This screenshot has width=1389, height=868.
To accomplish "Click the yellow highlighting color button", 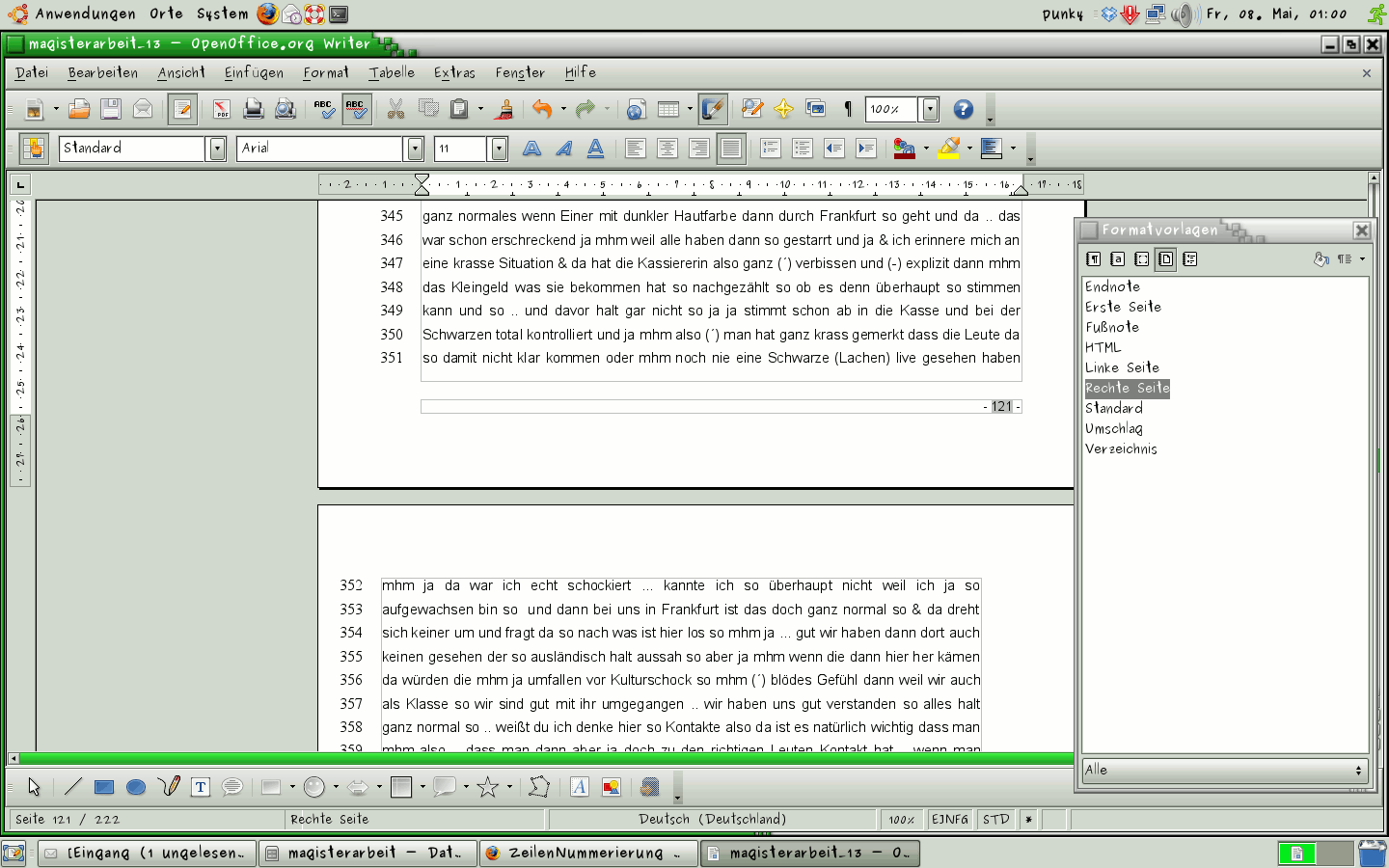I will click(949, 149).
